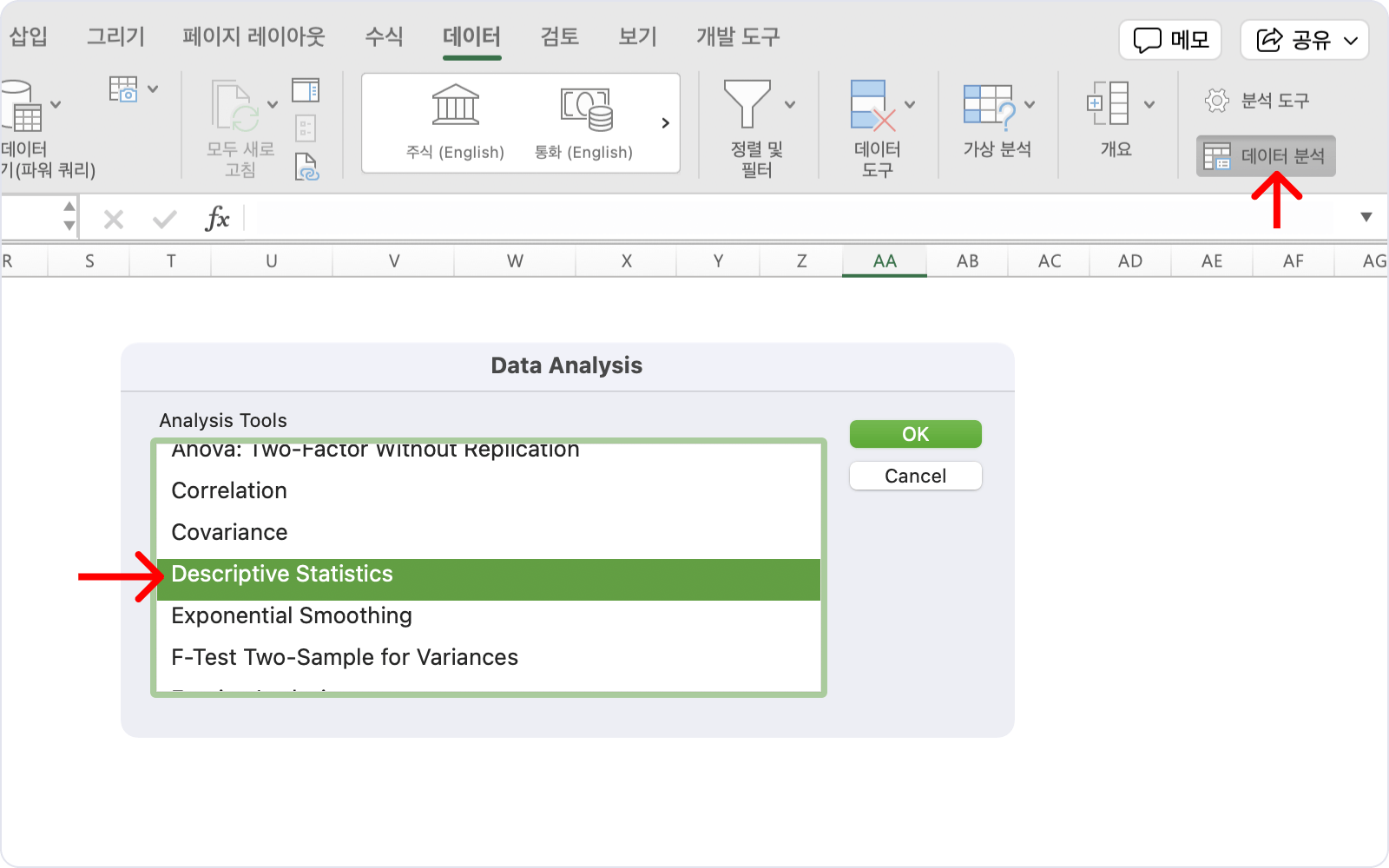
Task: Select Correlation in Analysis Tools
Action: (x=489, y=490)
